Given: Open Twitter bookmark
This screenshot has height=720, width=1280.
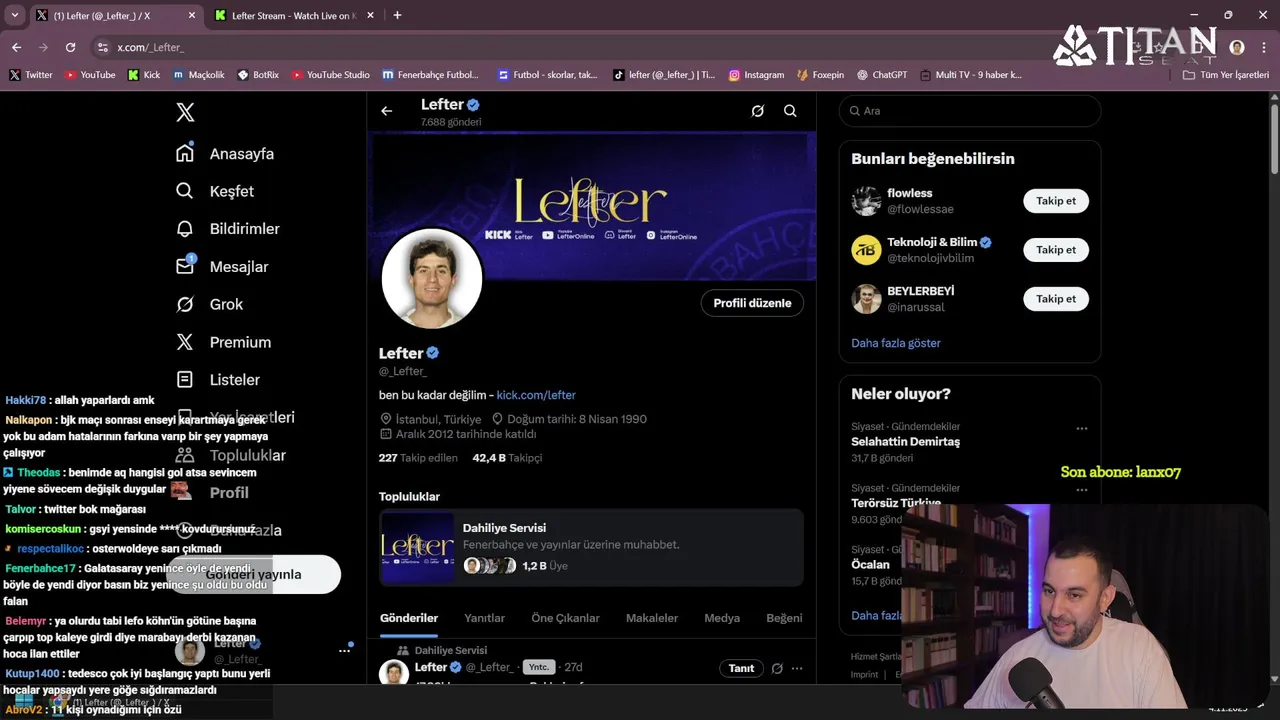Looking at the screenshot, I should [31, 75].
